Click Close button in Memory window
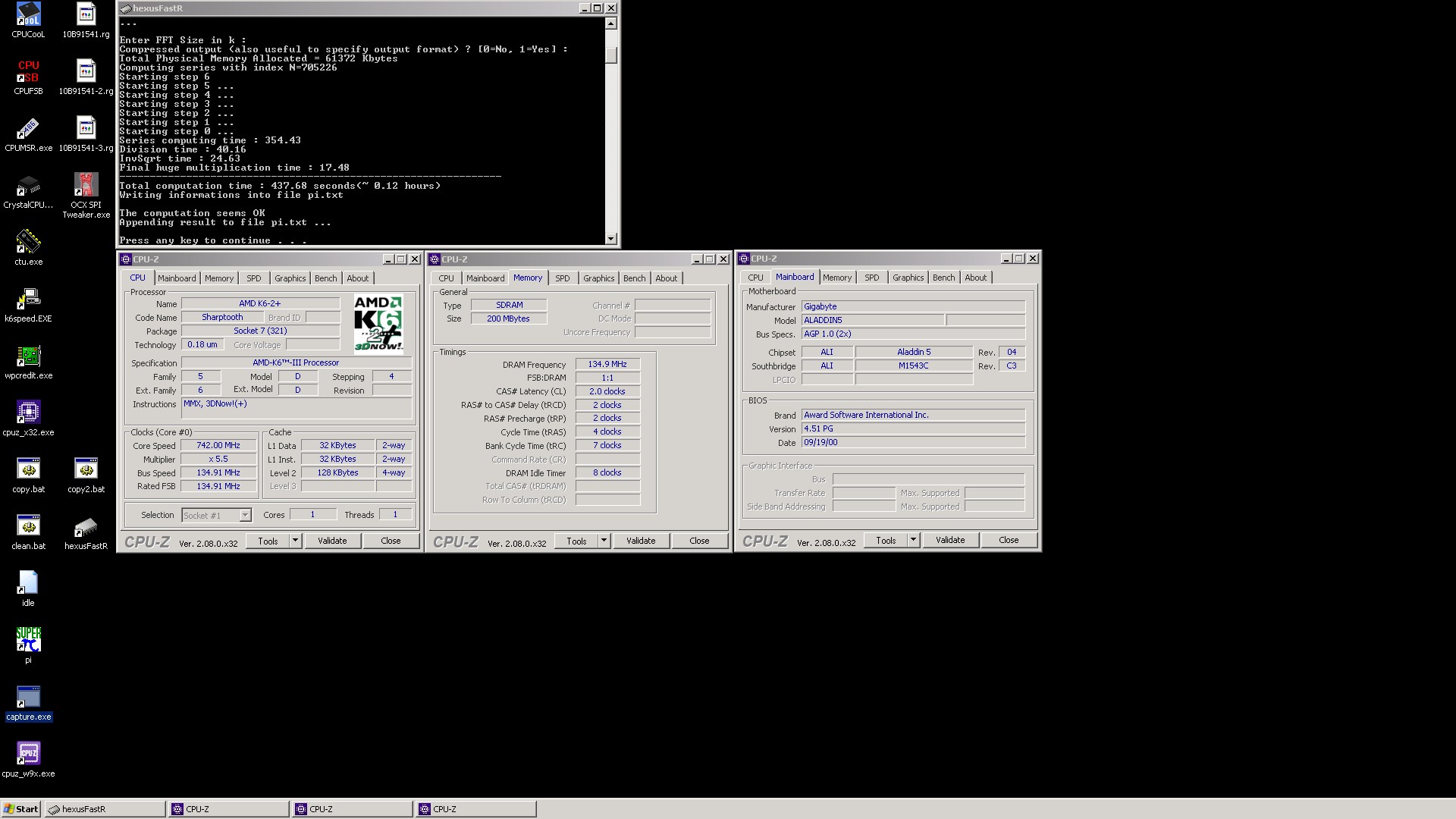This screenshot has width=1456, height=819. pos(699,541)
